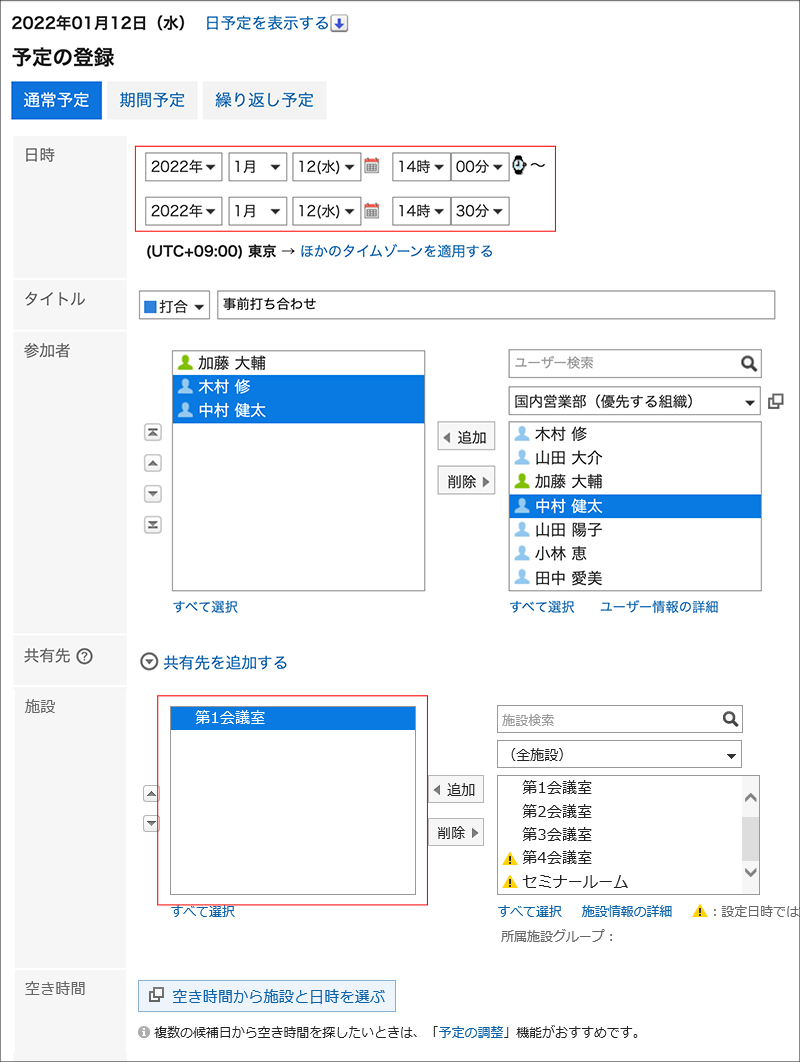Open the 国内営業部 organization dropdown
The image size is (800, 1062).
(634, 402)
